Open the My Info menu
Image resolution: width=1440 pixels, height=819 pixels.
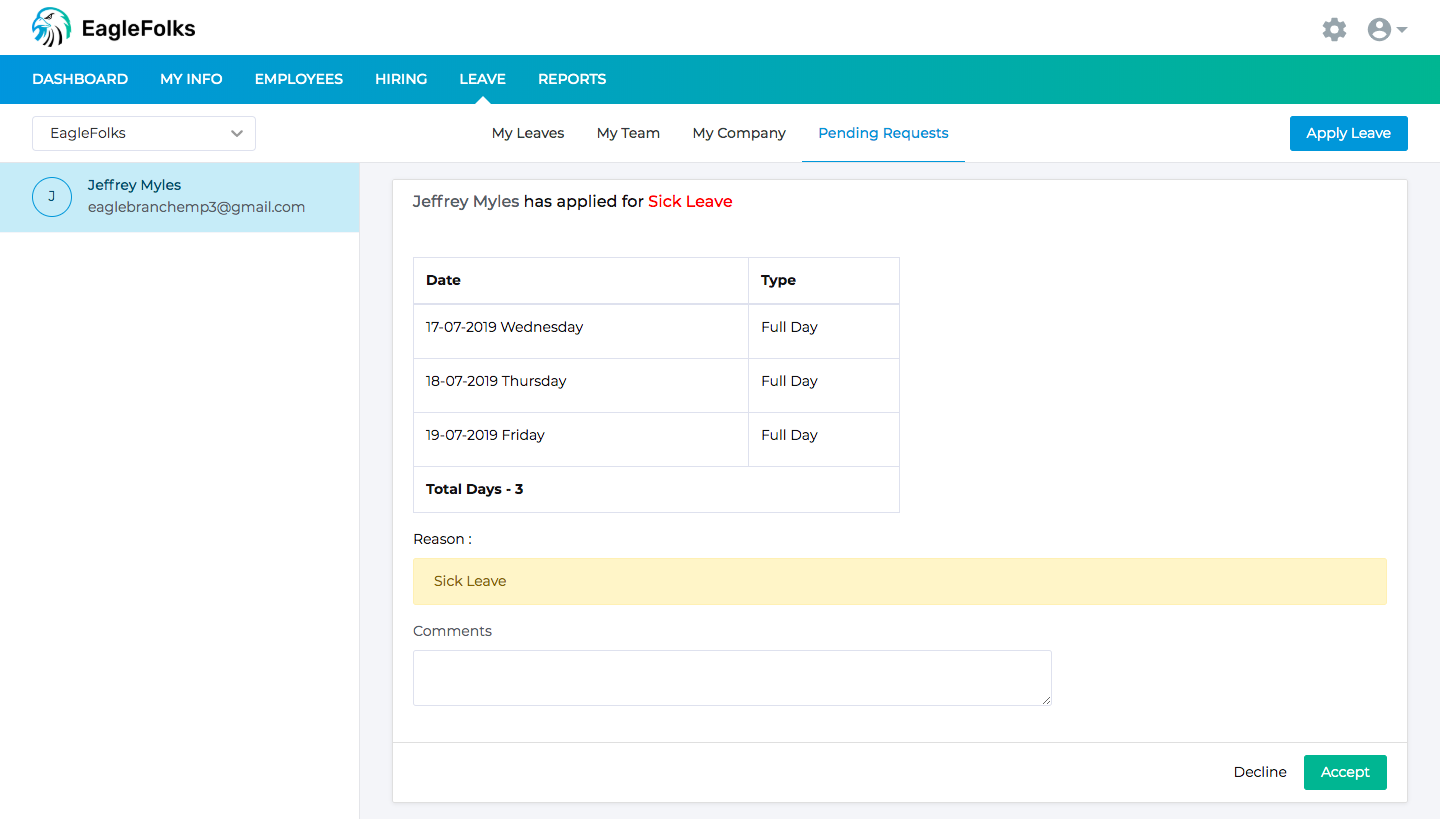pos(191,79)
